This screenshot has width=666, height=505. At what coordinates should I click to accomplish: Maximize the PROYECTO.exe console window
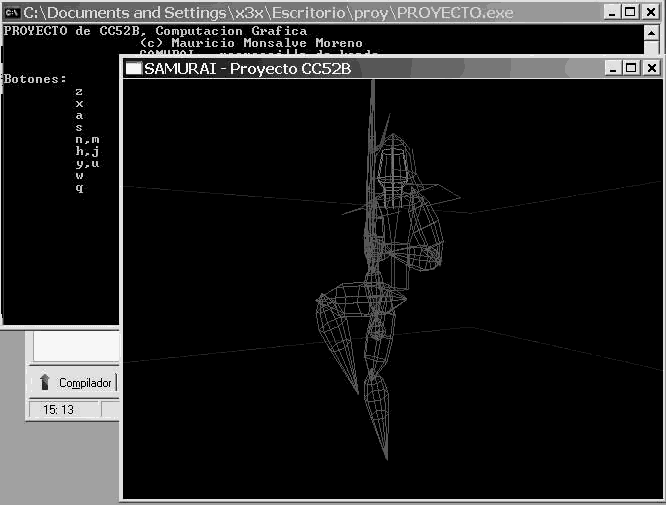[630, 11]
